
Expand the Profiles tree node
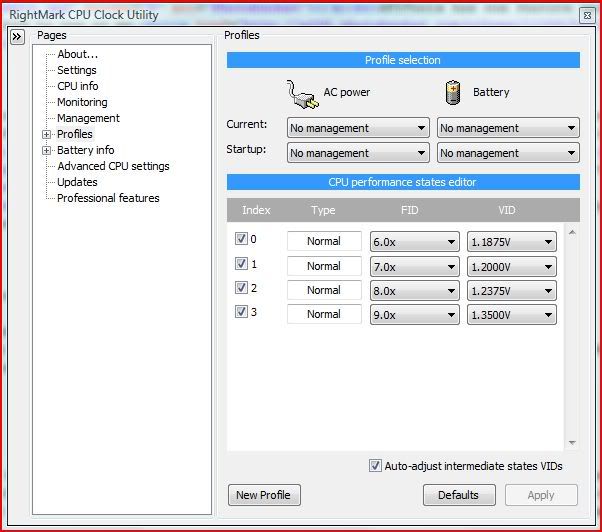pos(46,134)
